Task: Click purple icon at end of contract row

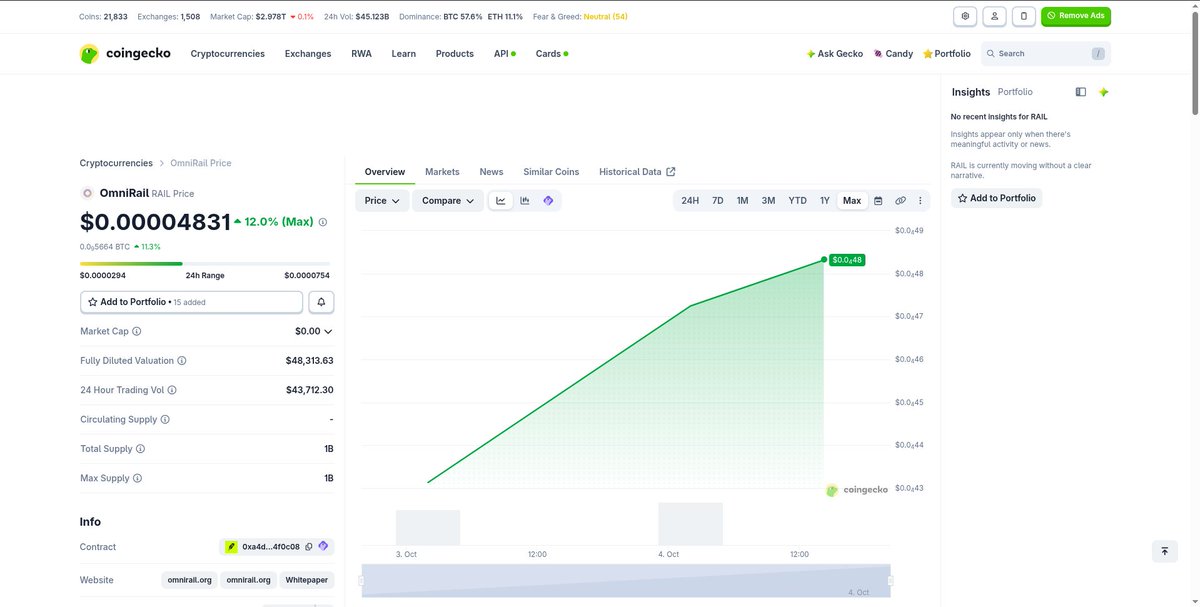Action: [323, 547]
